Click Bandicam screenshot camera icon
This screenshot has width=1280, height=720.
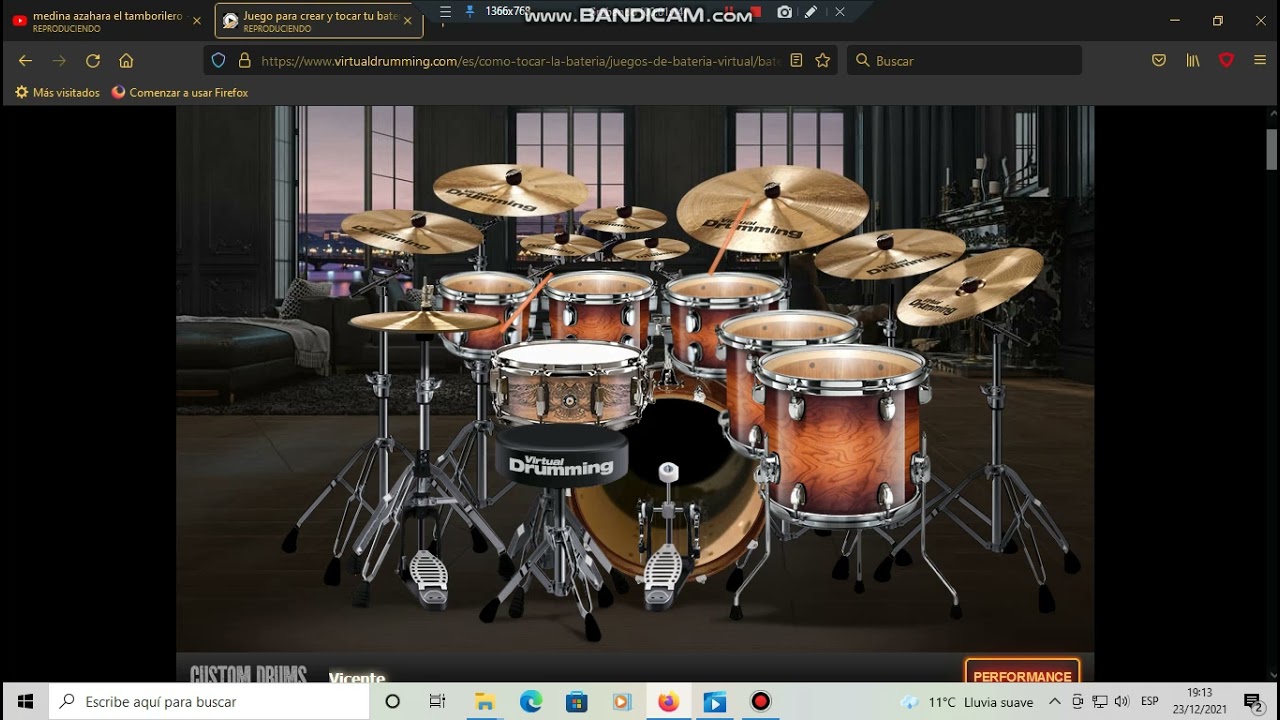785,12
